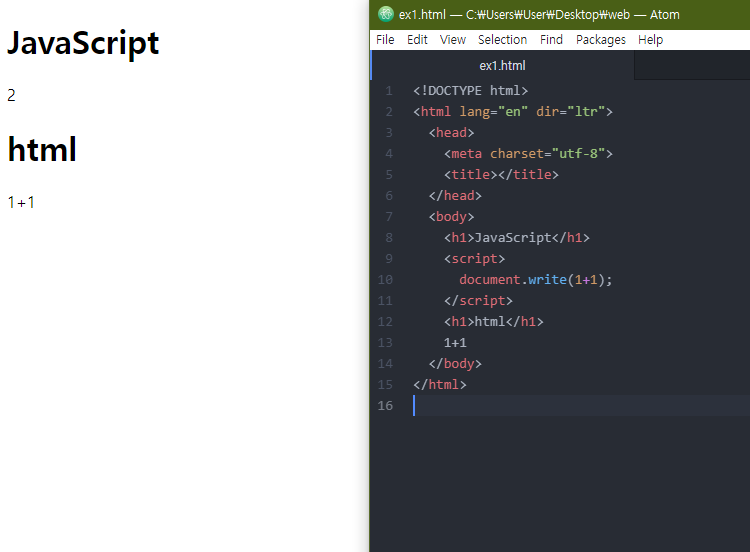The width and height of the screenshot is (750, 552).
Task: Click the closing </head> tag line
Action: click(x=455, y=196)
